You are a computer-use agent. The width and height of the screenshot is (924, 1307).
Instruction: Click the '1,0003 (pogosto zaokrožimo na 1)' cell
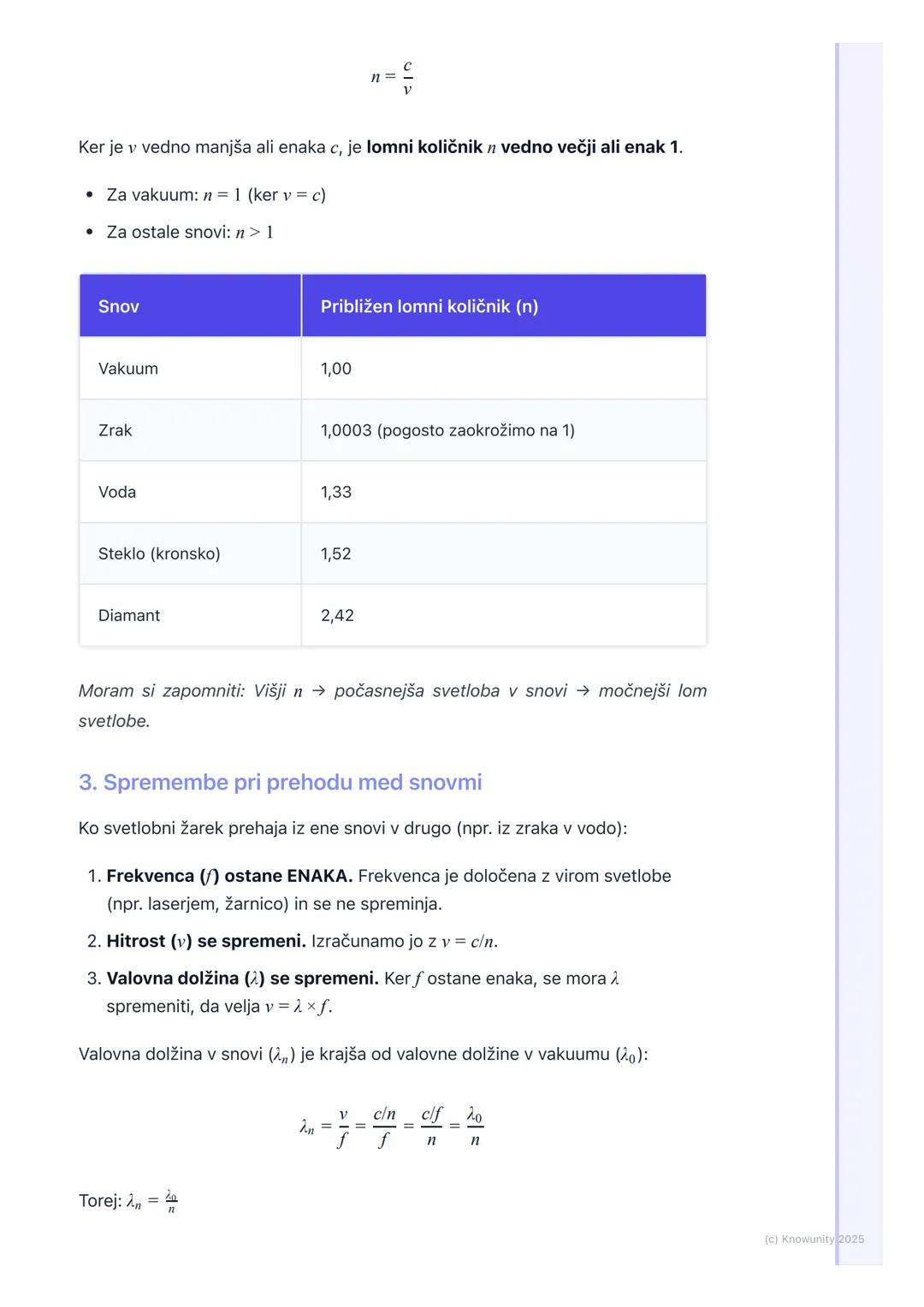tap(447, 430)
